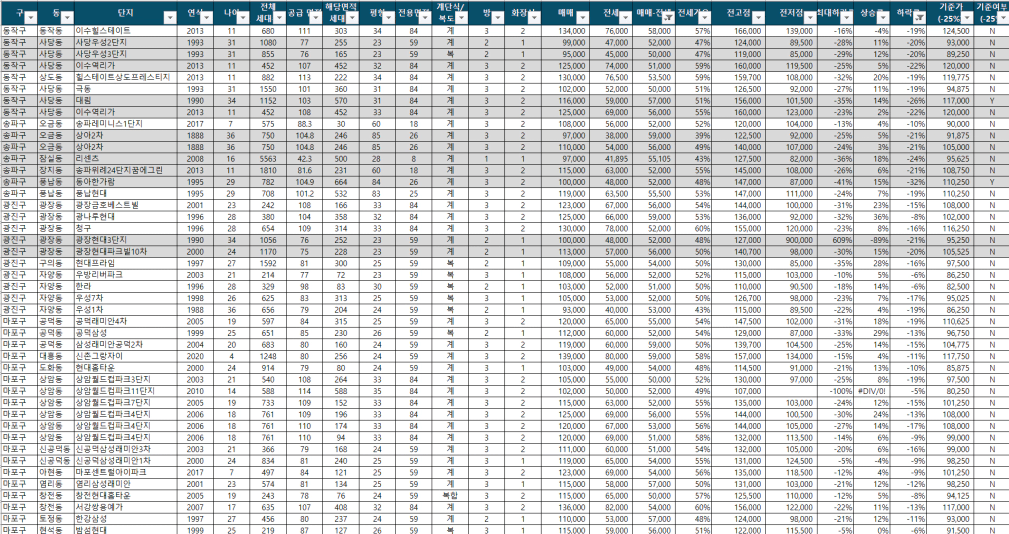The image size is (1009, 534).
Task: Open the 전세 column filter dropdown
Action: click(625, 18)
